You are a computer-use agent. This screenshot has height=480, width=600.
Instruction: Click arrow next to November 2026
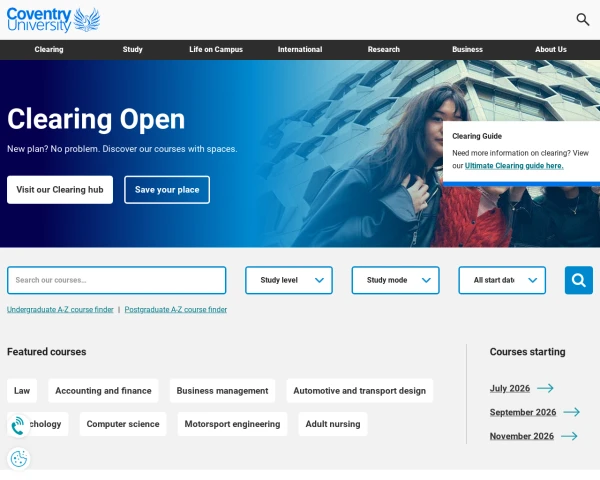point(569,436)
